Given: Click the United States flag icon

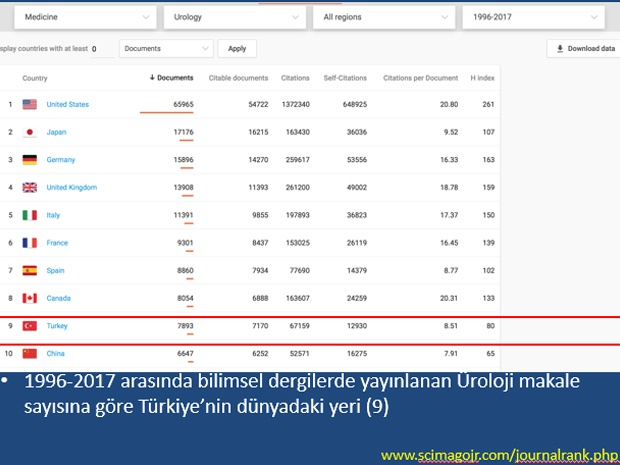Looking at the screenshot, I should [x=29, y=105].
